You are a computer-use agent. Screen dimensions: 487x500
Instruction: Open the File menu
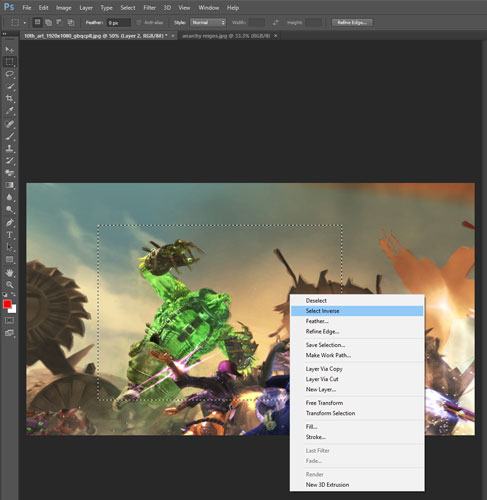click(27, 8)
